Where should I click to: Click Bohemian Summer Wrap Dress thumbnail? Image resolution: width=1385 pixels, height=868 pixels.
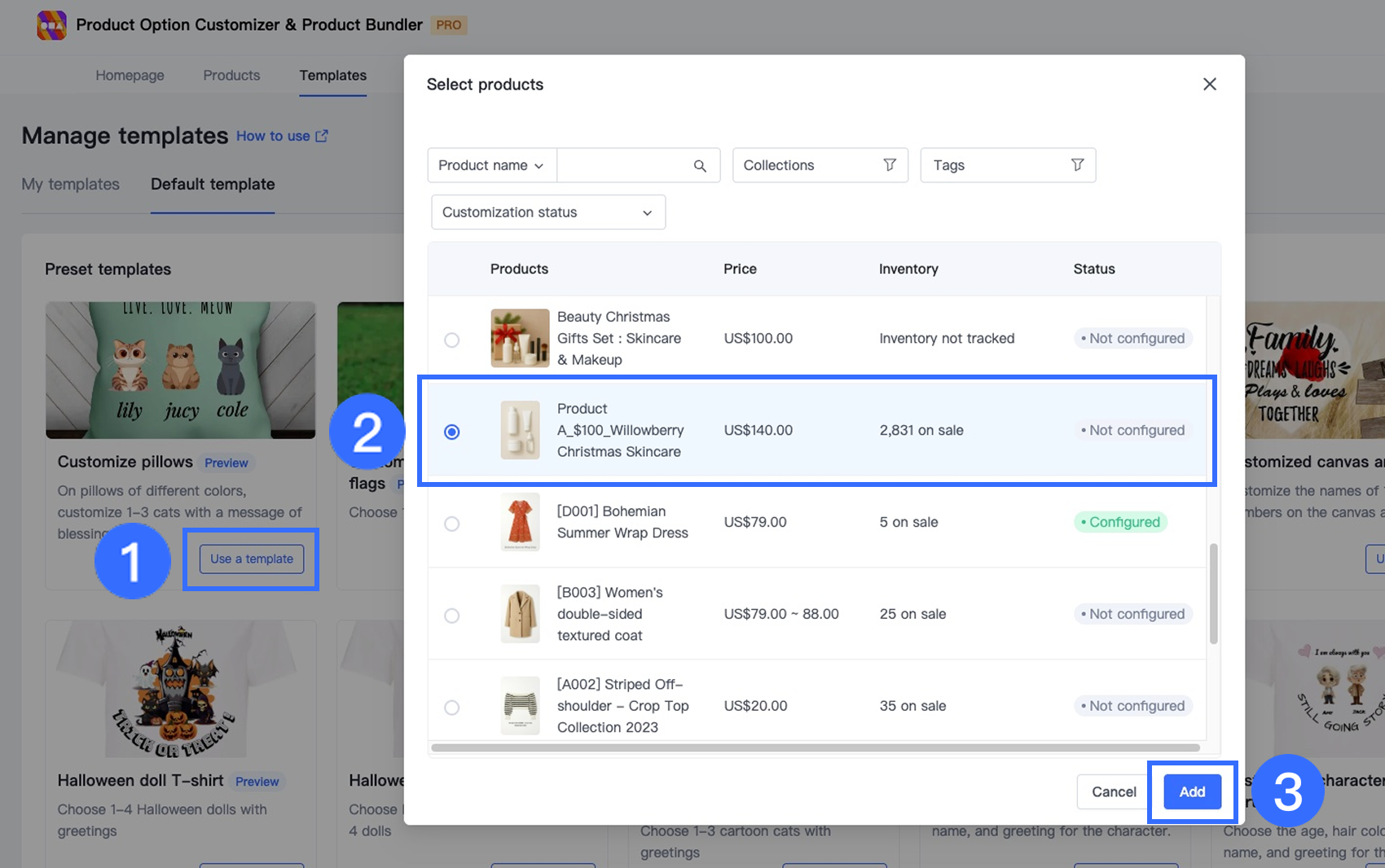[x=520, y=522]
